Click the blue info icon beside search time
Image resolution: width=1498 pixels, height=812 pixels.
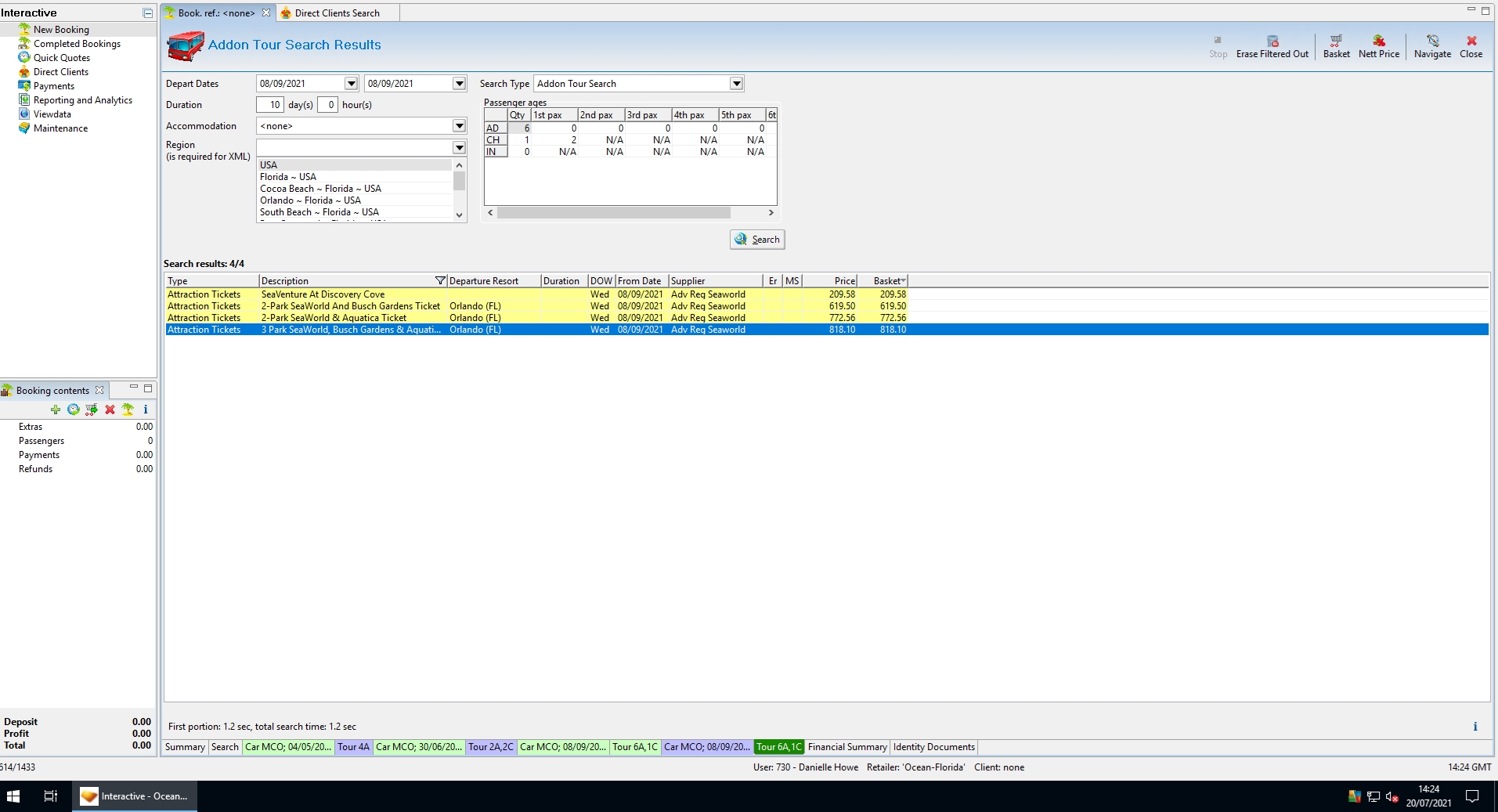click(1475, 727)
